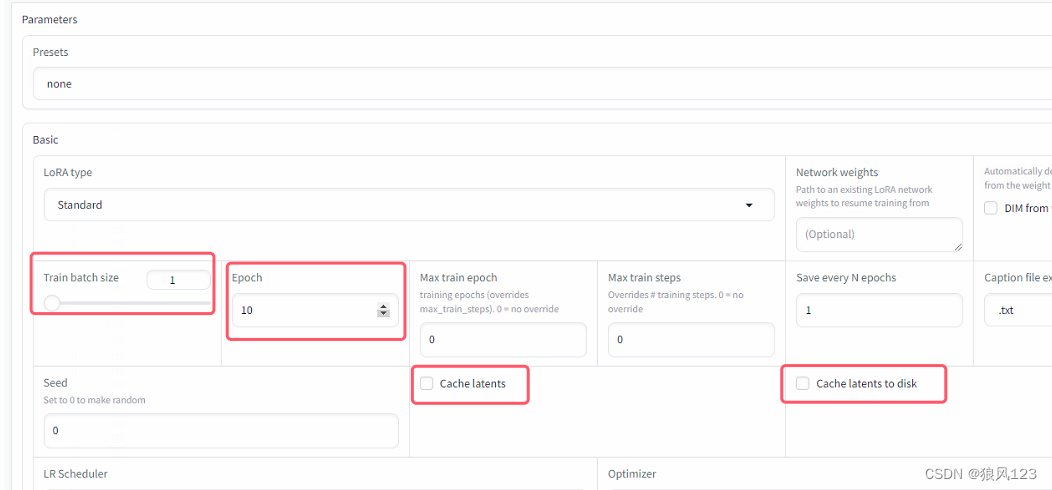Image resolution: width=1052 pixels, height=490 pixels.
Task: Click the Max train steps field
Action: [691, 340]
